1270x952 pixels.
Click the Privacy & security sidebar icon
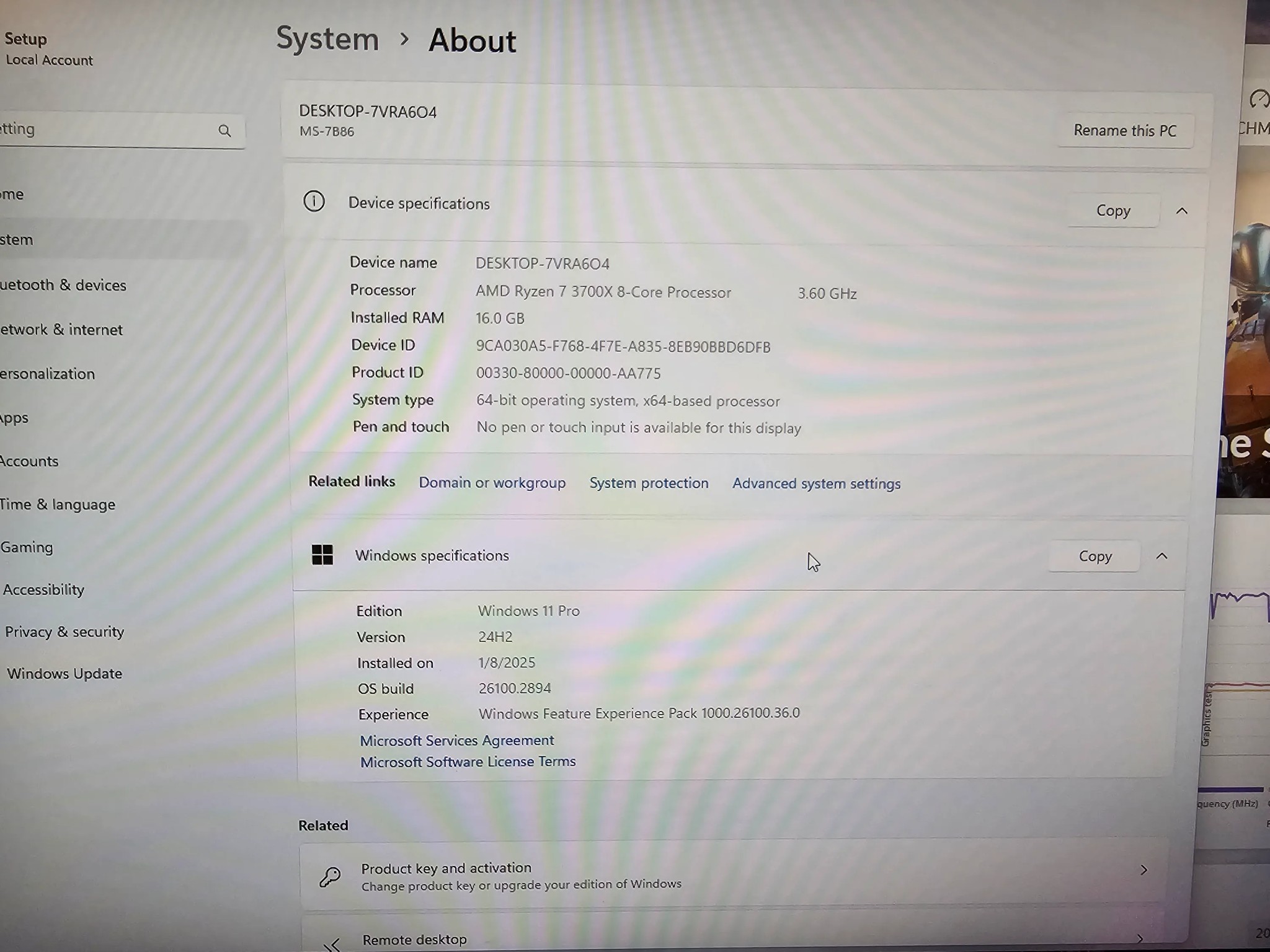pyautogui.click(x=64, y=632)
